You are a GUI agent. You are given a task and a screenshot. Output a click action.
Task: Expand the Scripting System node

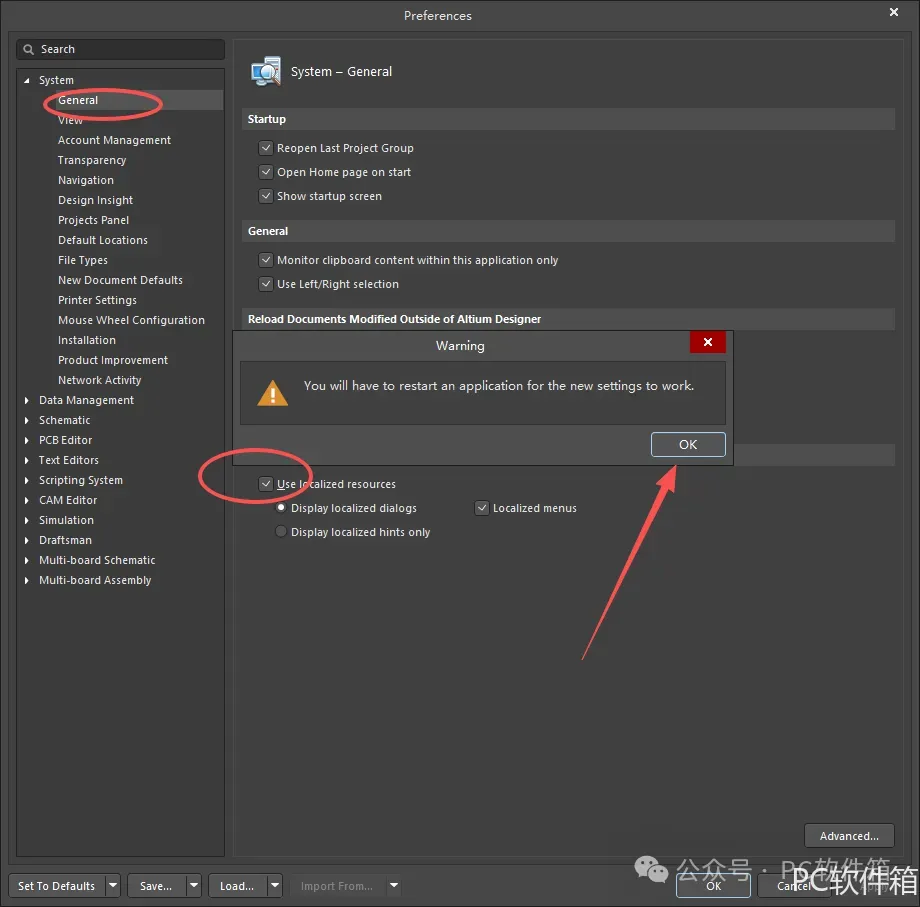26,480
